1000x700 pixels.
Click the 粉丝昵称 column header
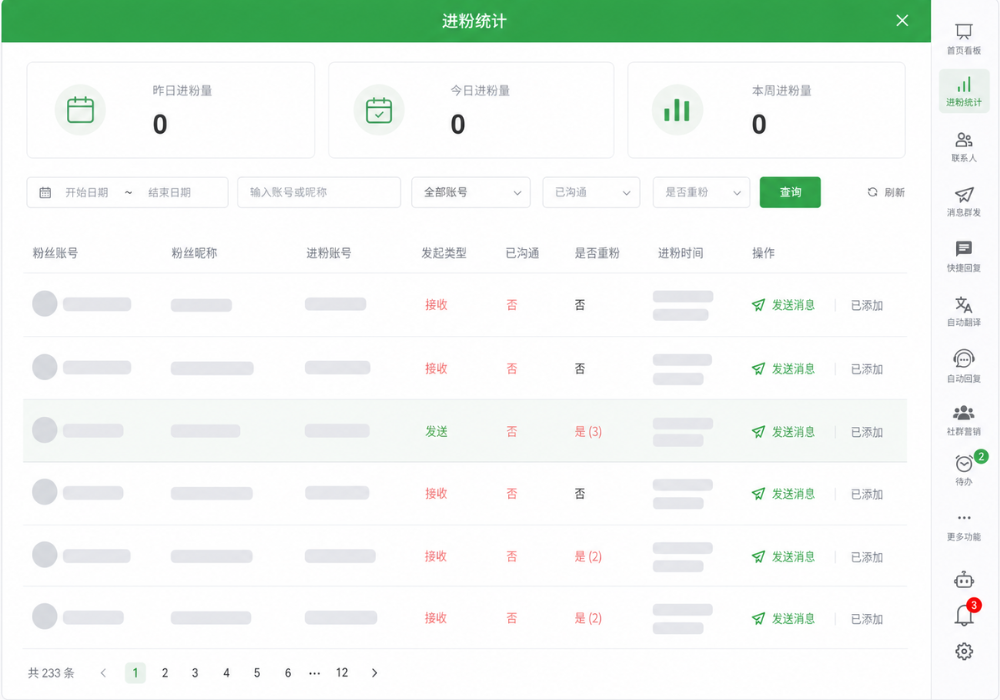click(x=195, y=253)
